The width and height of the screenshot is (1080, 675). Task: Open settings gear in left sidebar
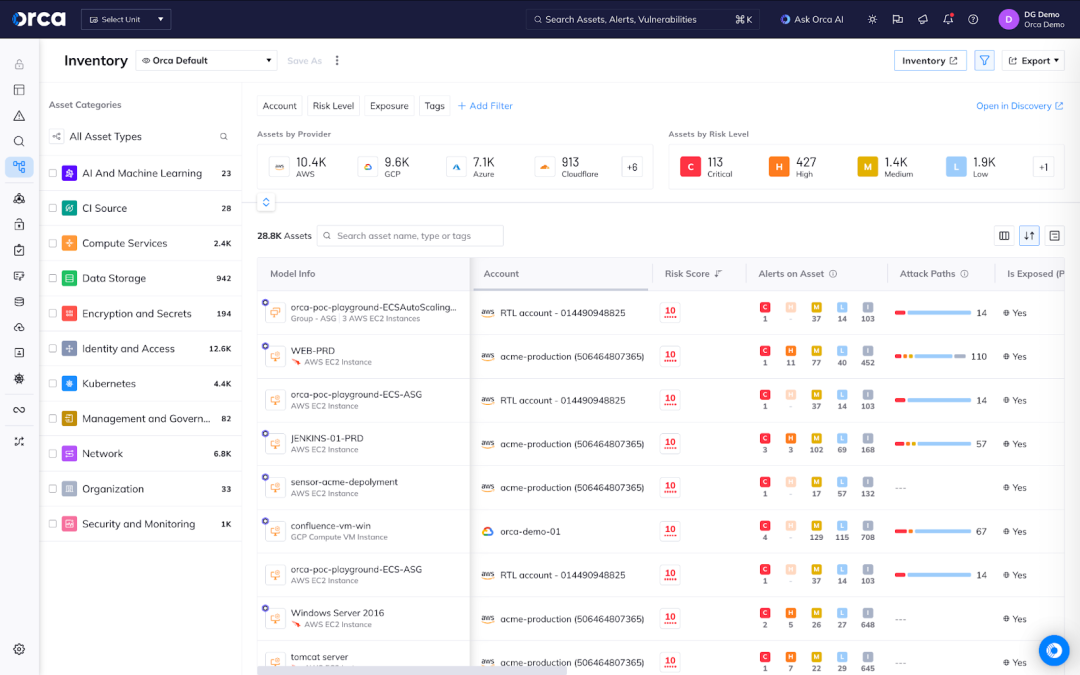[19, 649]
